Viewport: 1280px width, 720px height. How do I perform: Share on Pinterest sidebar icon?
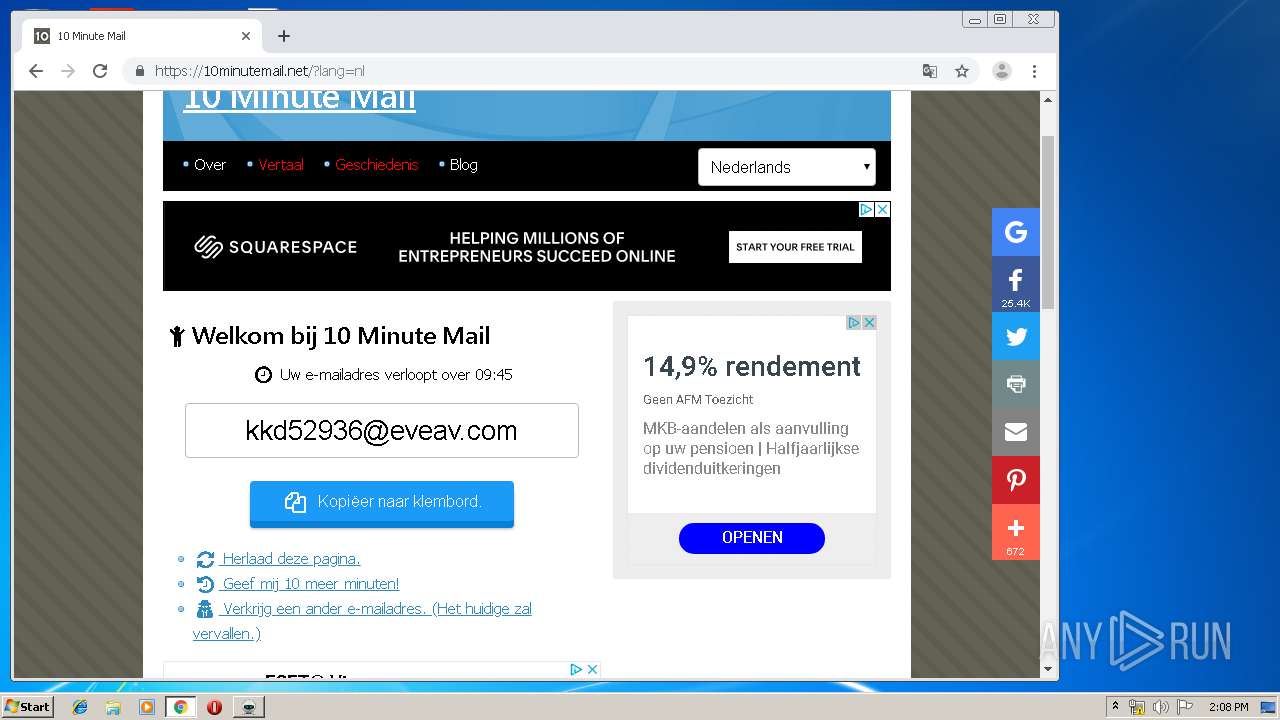1016,480
